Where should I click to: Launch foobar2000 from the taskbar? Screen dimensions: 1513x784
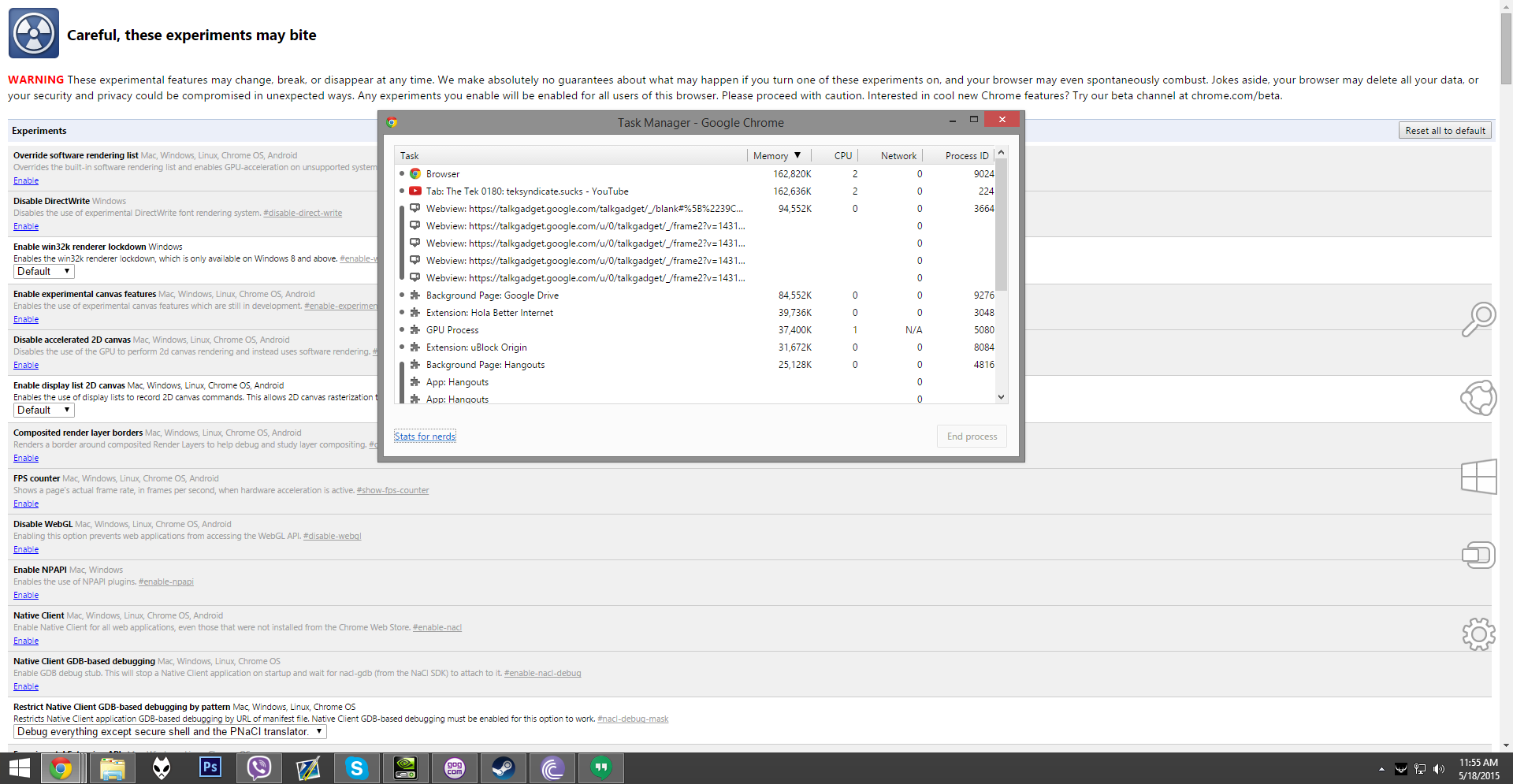162,768
